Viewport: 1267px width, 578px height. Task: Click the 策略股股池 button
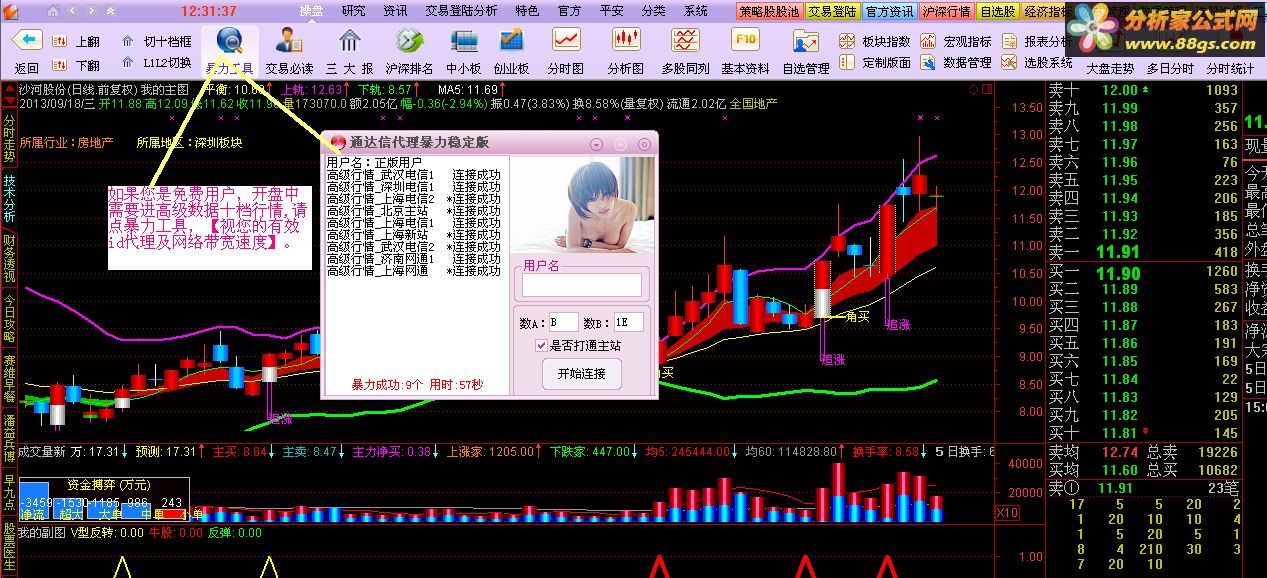pyautogui.click(x=770, y=12)
